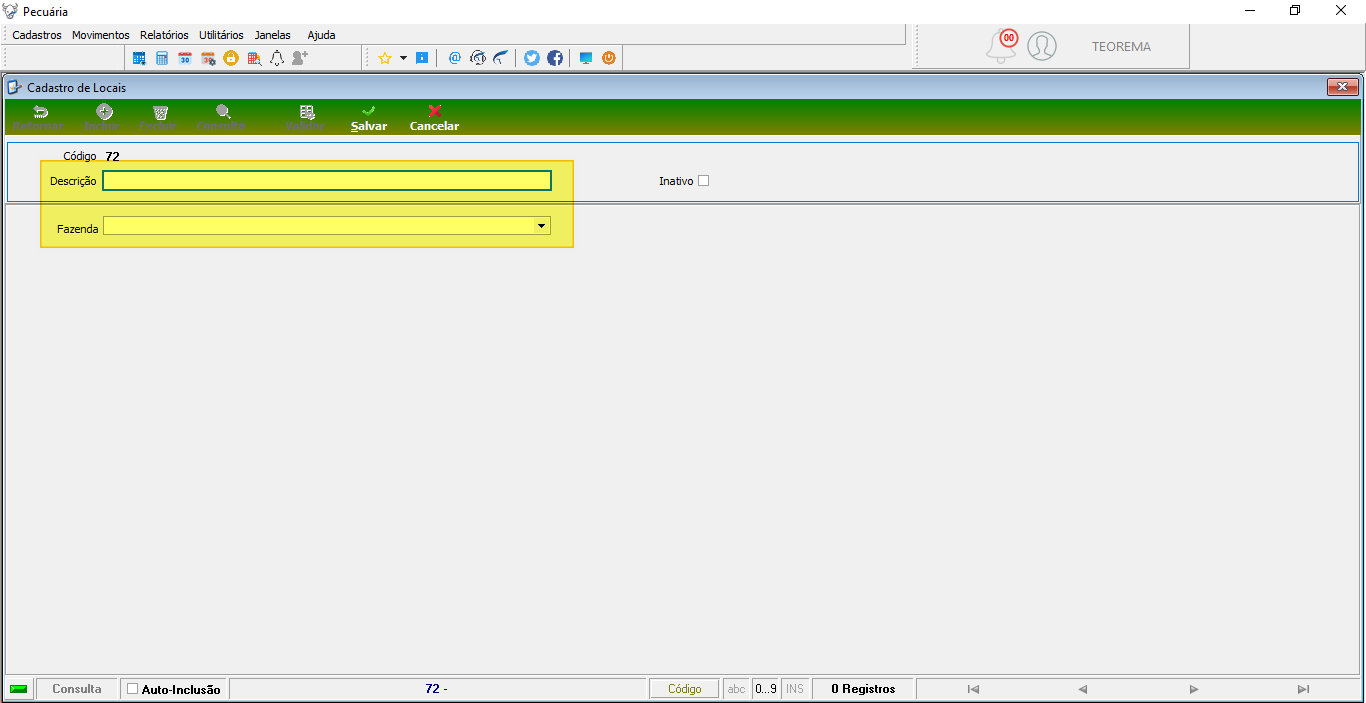Click the add user icon
1366x703 pixels.
pos(300,58)
